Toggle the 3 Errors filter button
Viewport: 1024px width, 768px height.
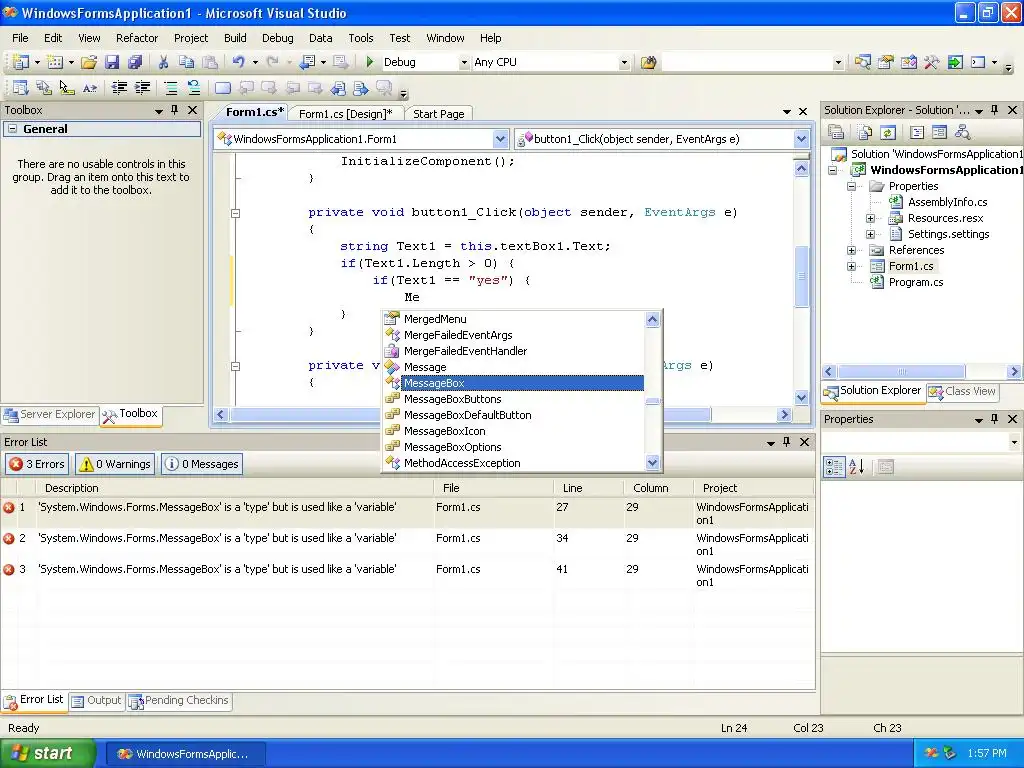click(37, 464)
